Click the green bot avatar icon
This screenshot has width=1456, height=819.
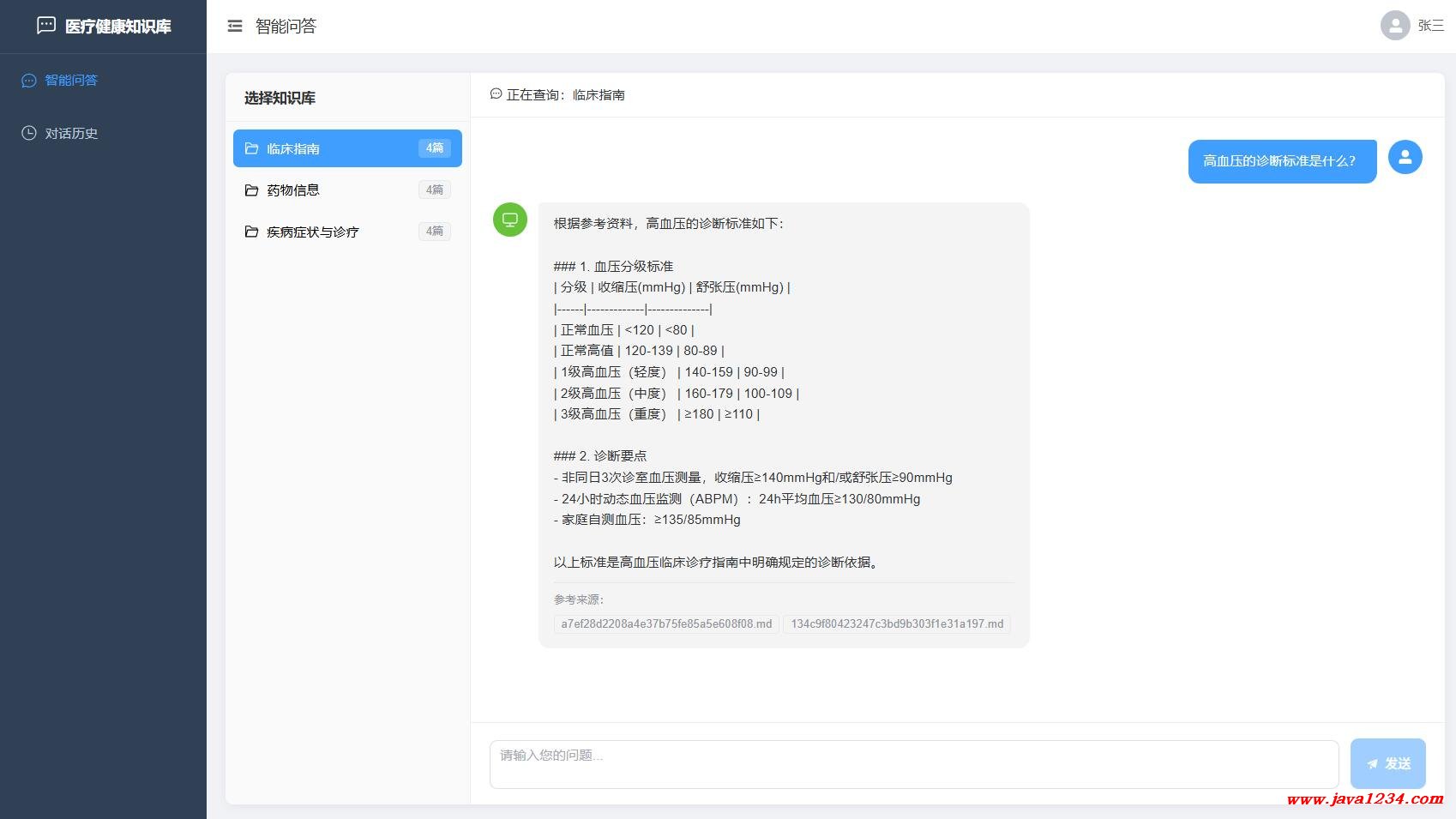click(x=510, y=220)
